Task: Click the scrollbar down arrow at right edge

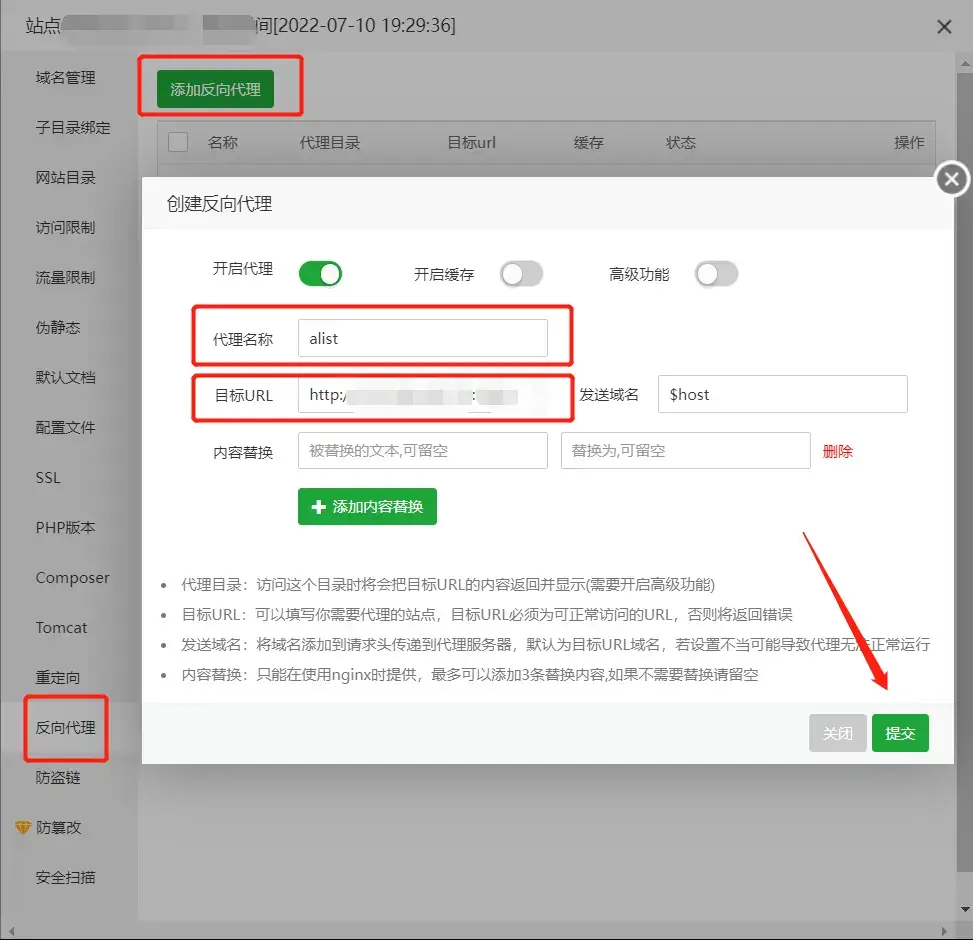Action: [x=965, y=909]
